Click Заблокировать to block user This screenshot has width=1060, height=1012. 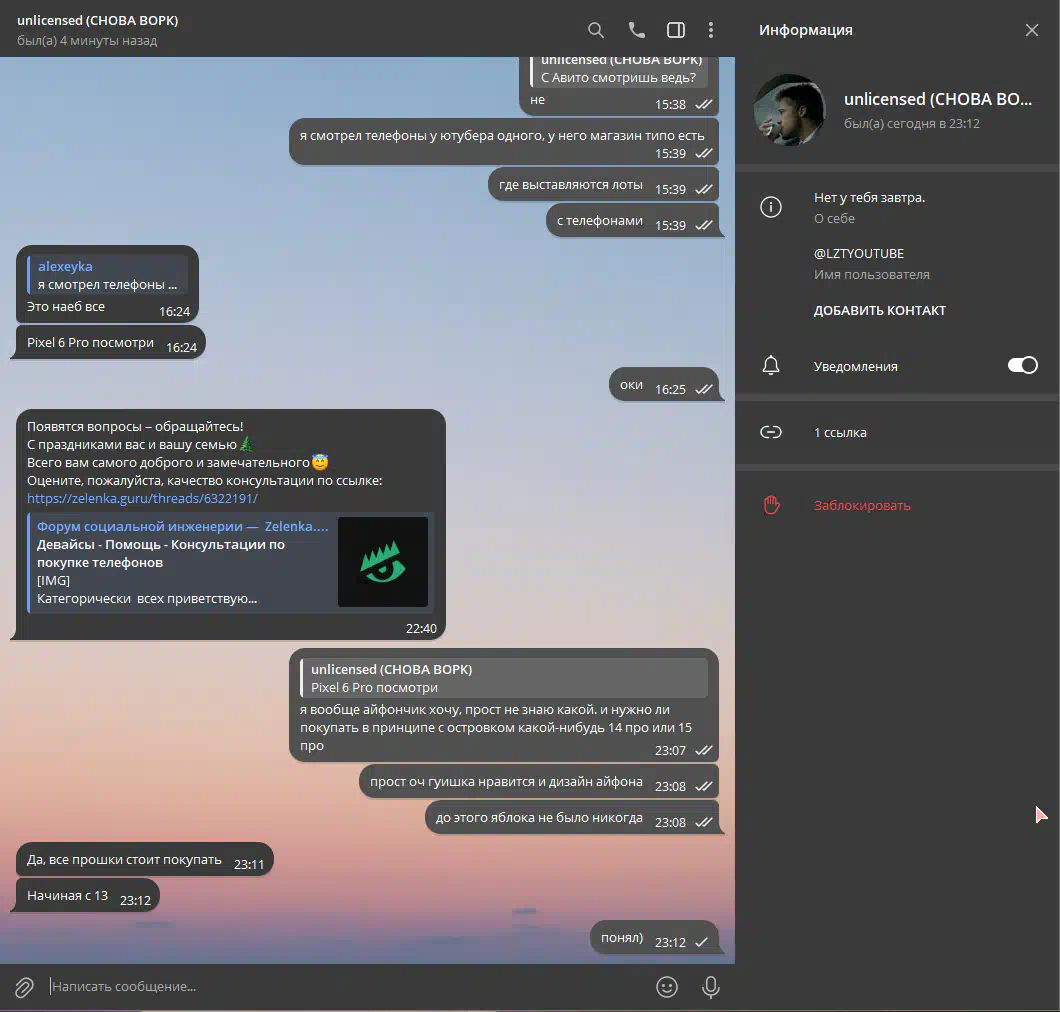tap(862, 506)
